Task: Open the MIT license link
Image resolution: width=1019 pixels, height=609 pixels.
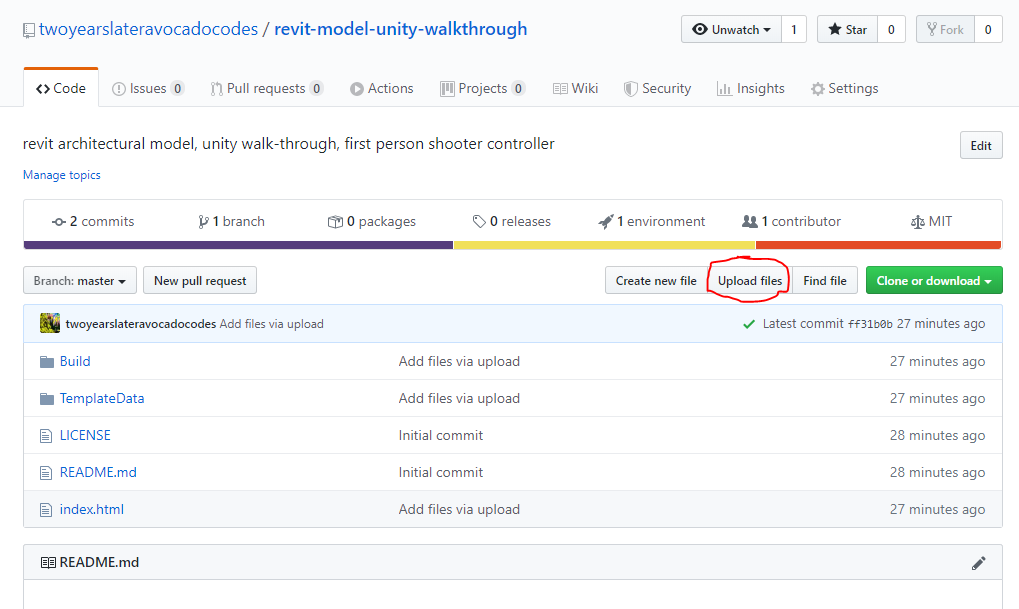Action: (x=931, y=222)
